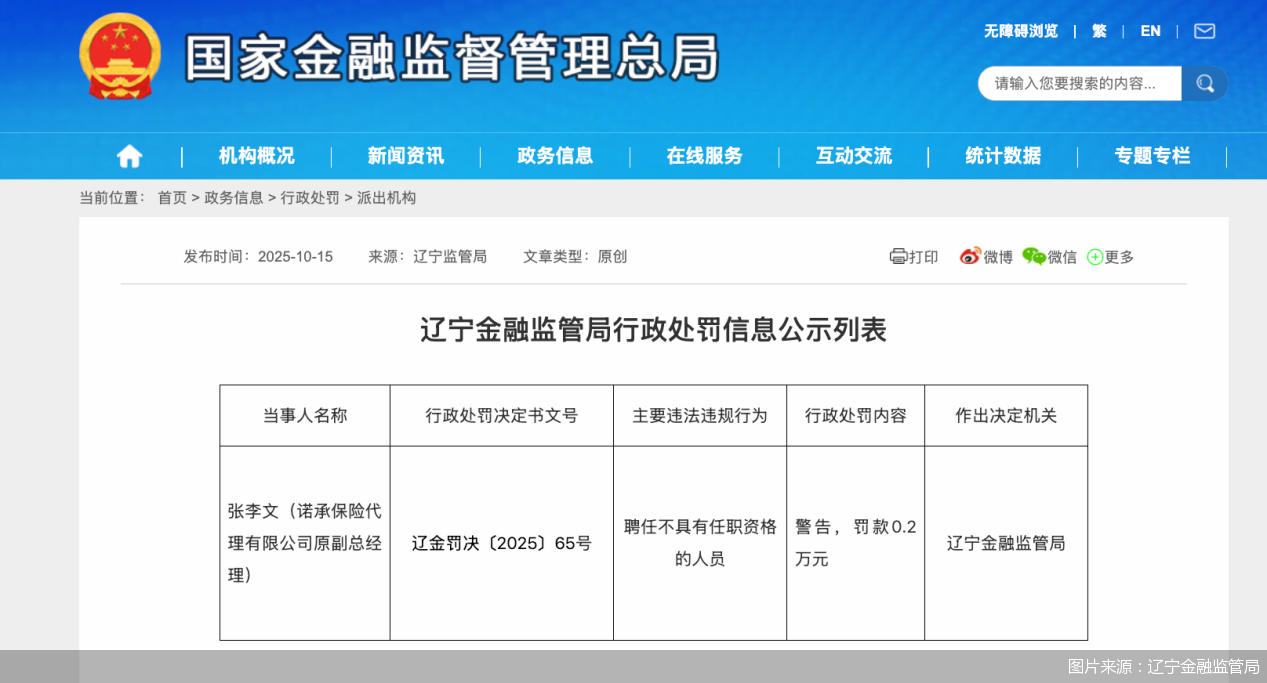Click the 更多 share label
Screen dimensions: 1267x683
(1119, 257)
